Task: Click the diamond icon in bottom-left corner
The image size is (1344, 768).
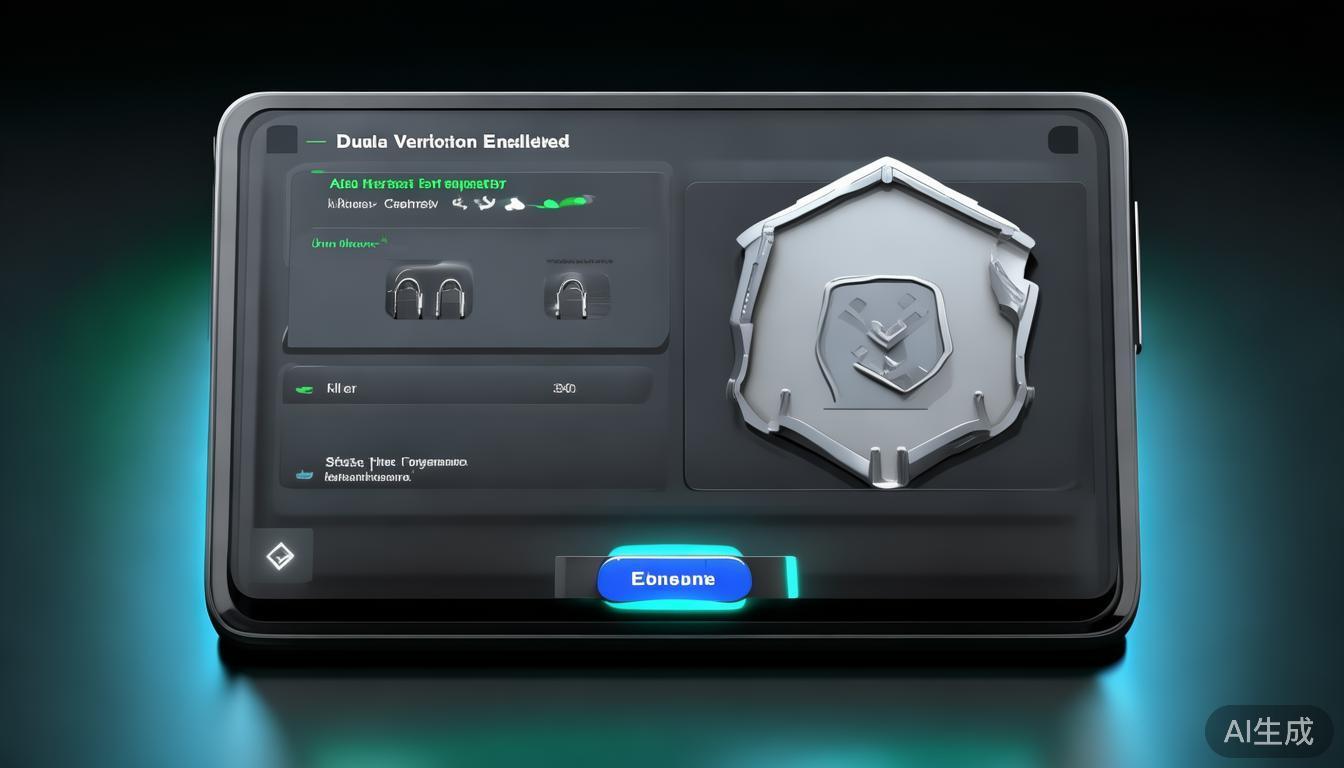Action: [281, 556]
